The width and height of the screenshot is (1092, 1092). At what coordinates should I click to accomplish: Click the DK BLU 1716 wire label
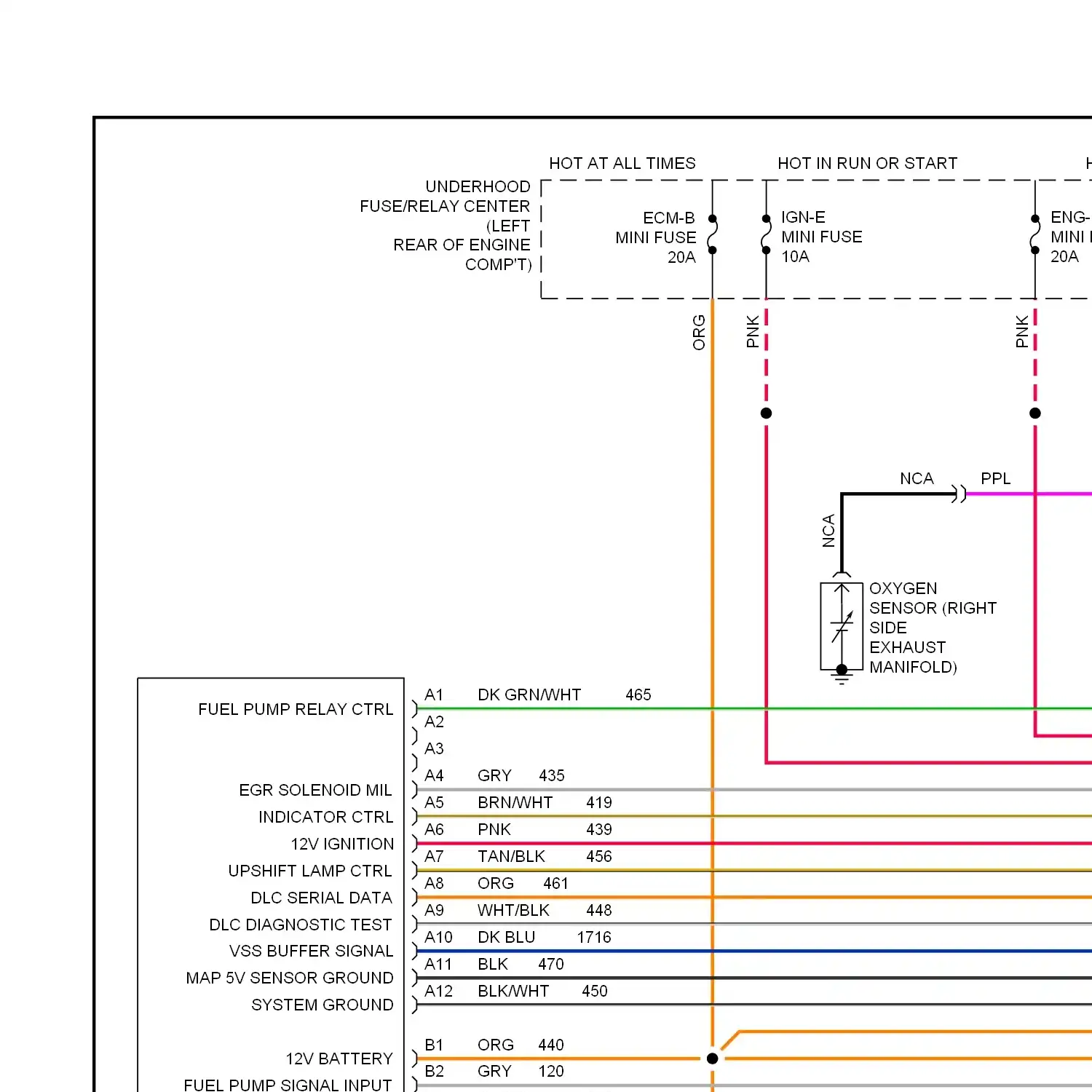click(545, 937)
